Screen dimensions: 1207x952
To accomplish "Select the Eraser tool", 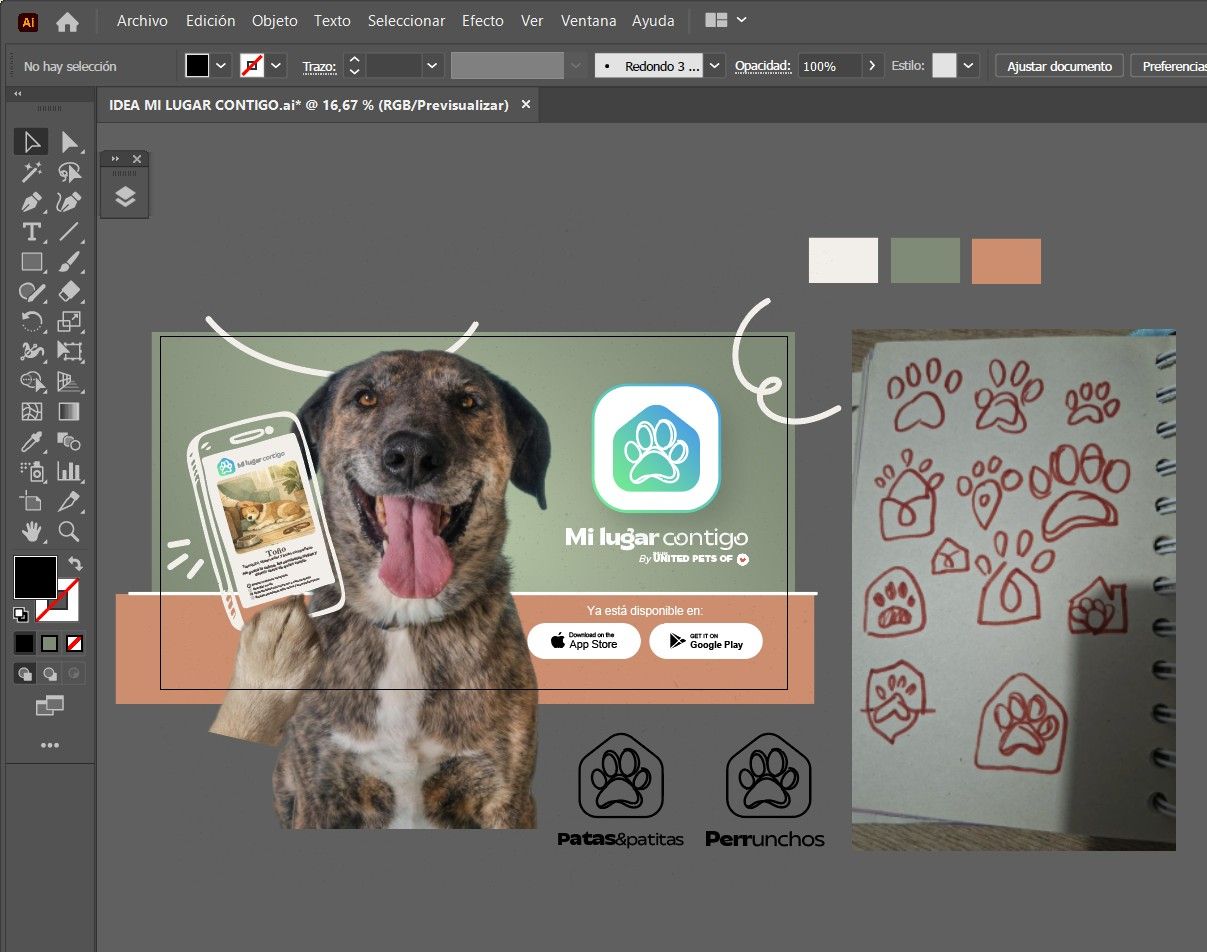I will (69, 292).
